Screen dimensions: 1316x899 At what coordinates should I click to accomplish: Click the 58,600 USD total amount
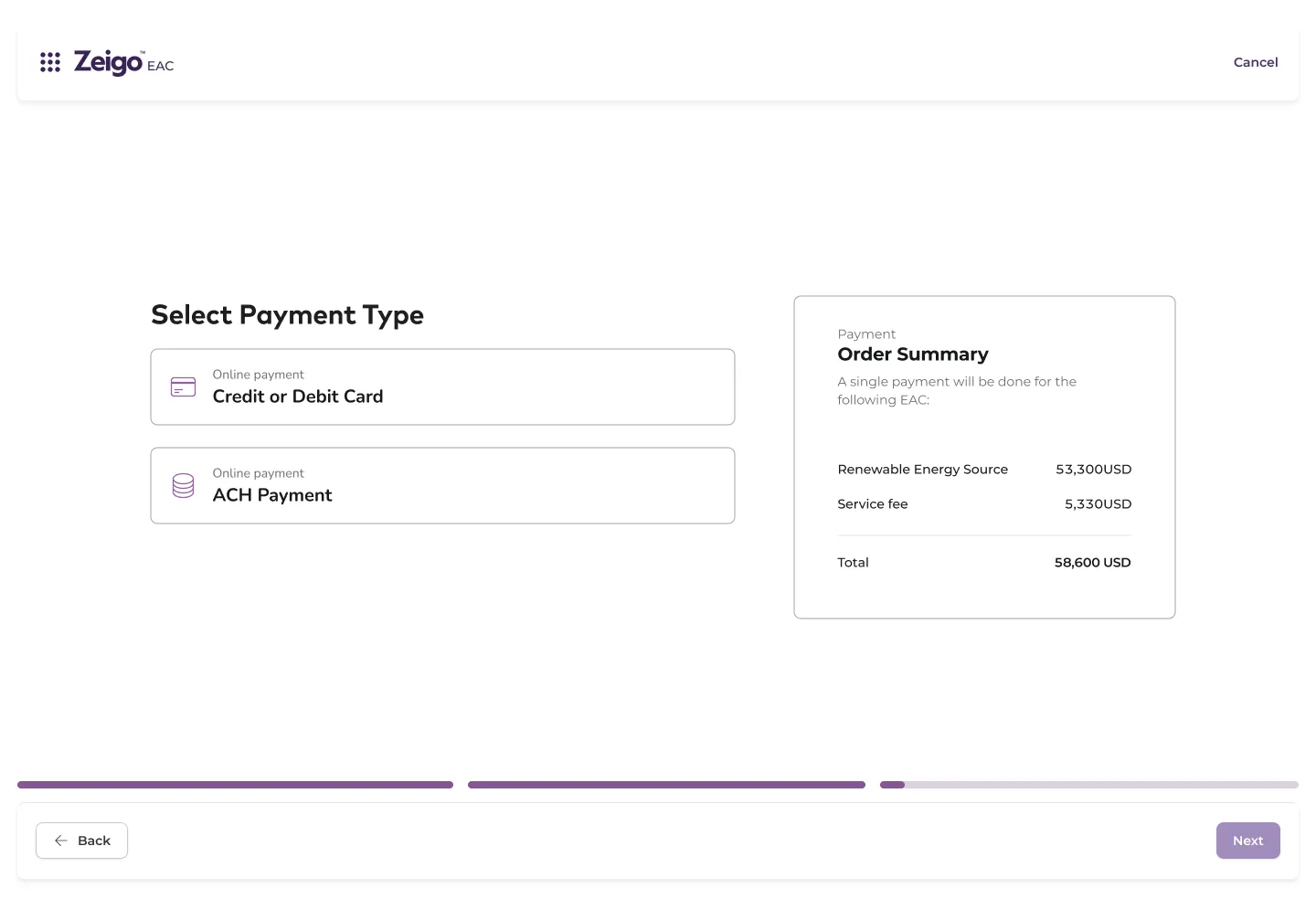1092,563
